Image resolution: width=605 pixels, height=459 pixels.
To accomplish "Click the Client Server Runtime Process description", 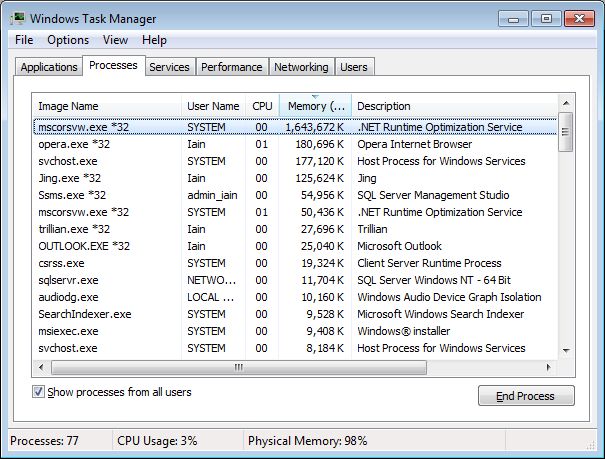I will click(429, 263).
